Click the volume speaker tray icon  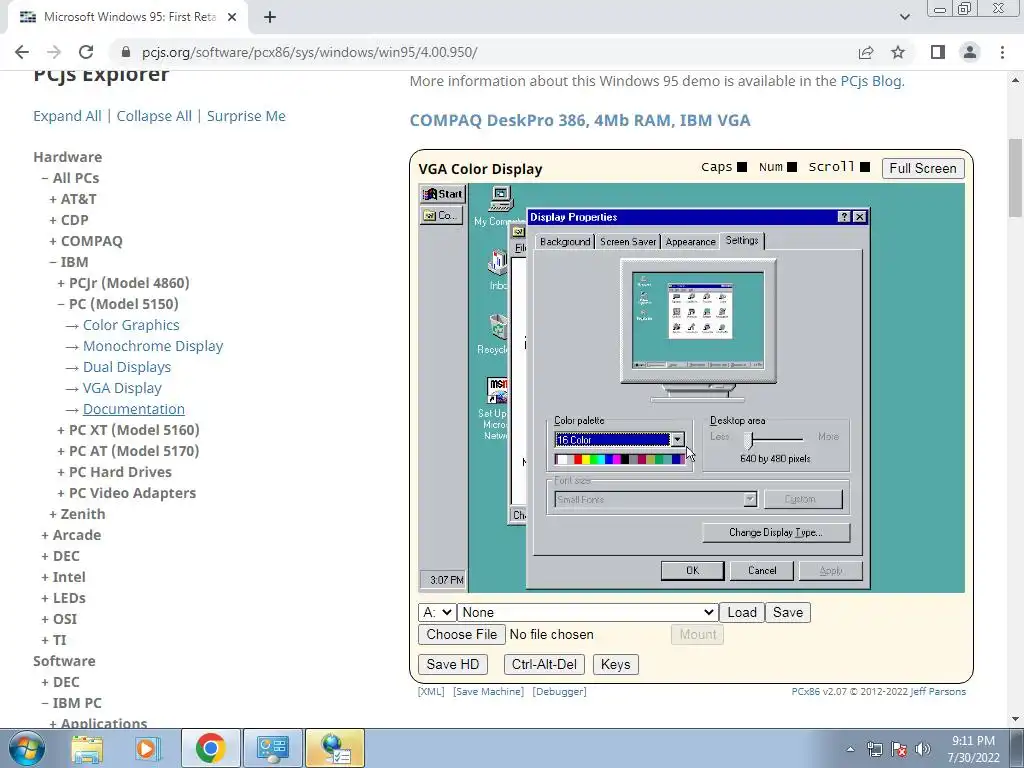pos(923,749)
